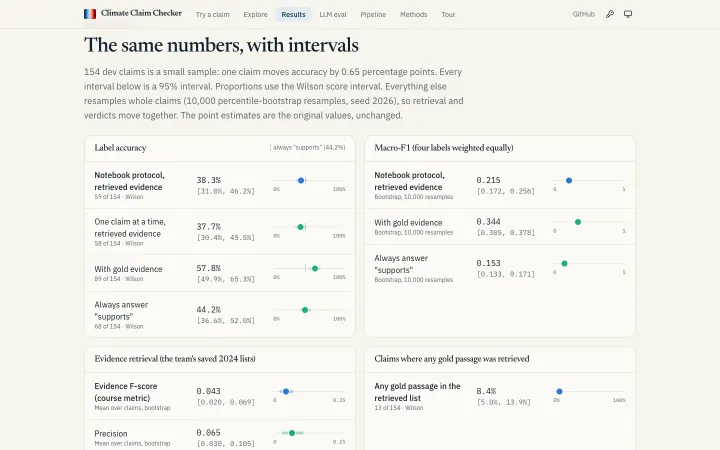Click the always "supports" (44.2%) legend
720x450 pixels.
pos(308,148)
